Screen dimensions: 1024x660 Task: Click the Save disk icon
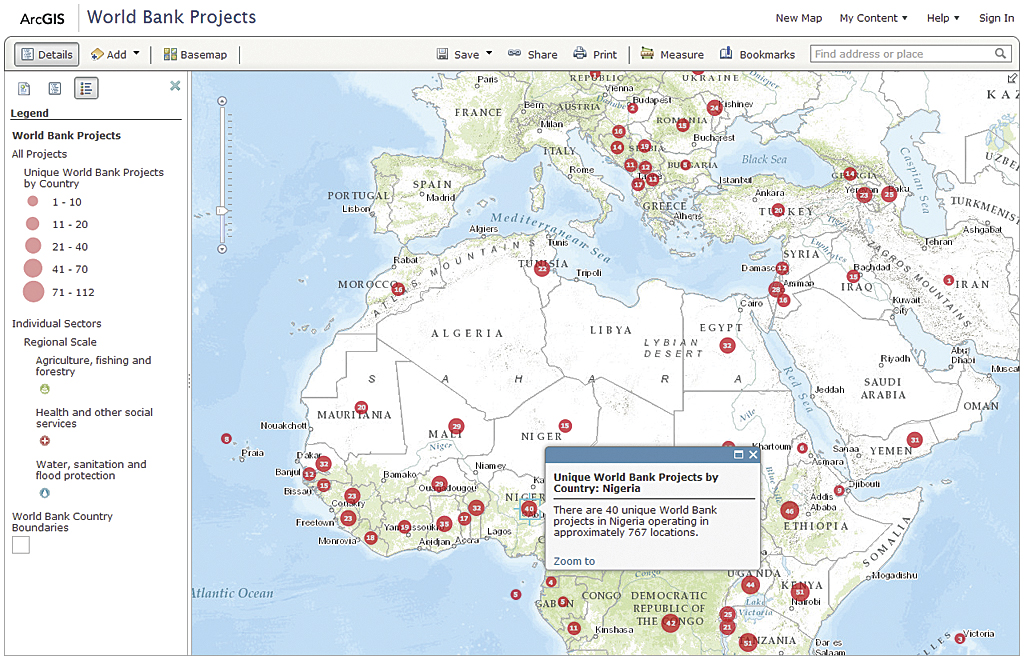(443, 54)
